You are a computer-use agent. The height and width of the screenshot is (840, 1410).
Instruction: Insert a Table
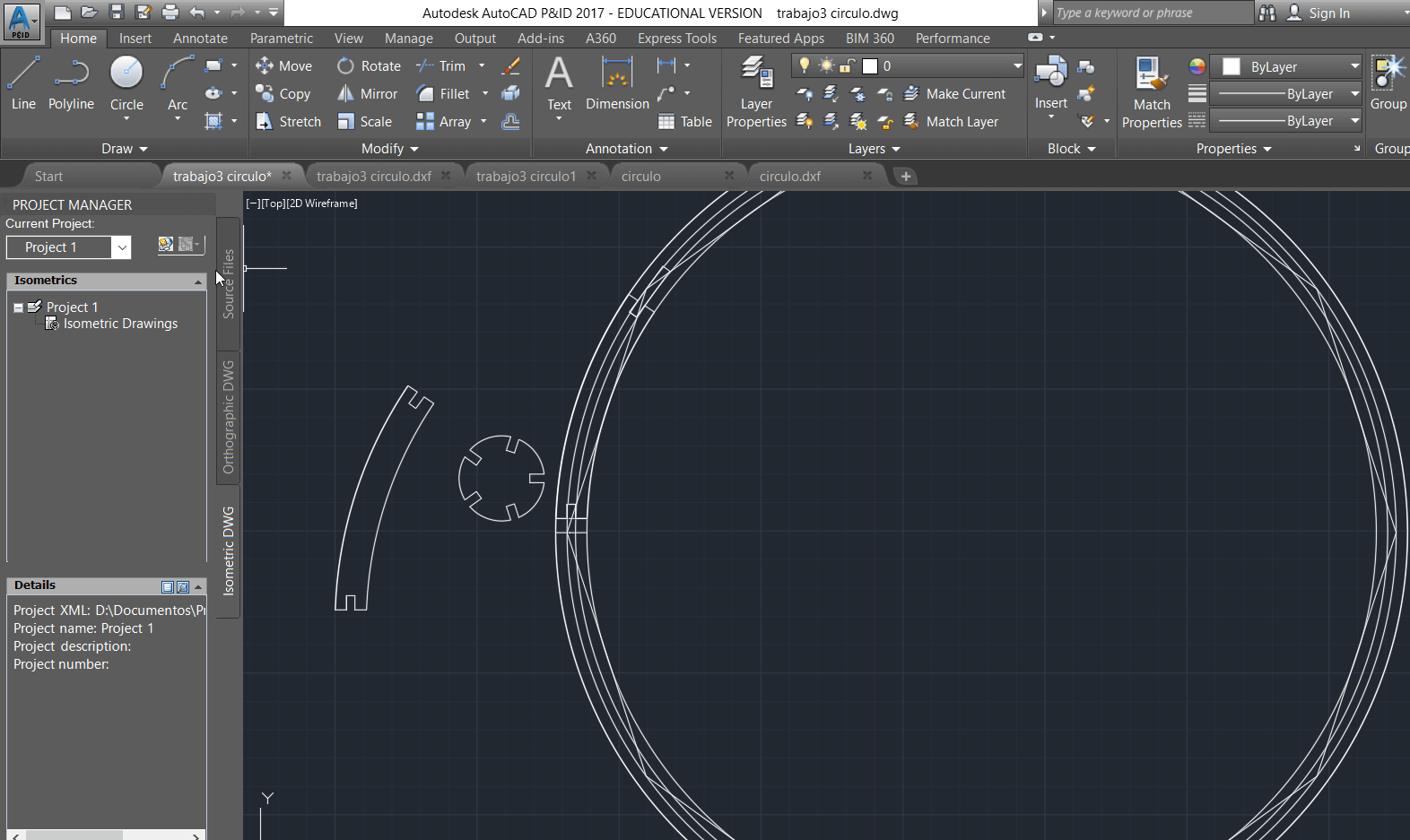tap(684, 121)
